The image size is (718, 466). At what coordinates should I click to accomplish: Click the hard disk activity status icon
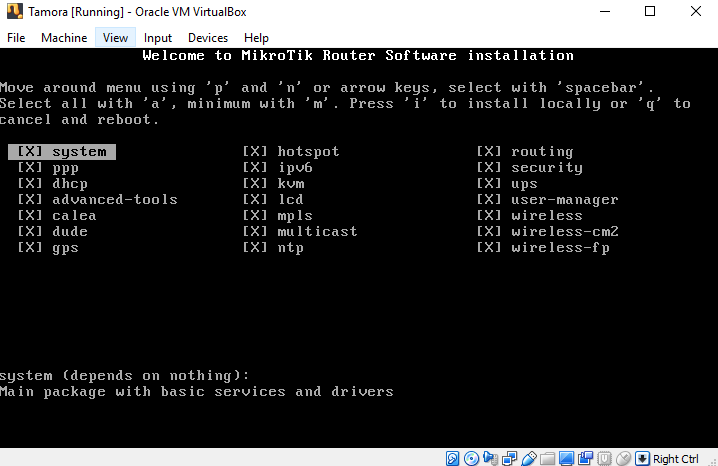452,458
